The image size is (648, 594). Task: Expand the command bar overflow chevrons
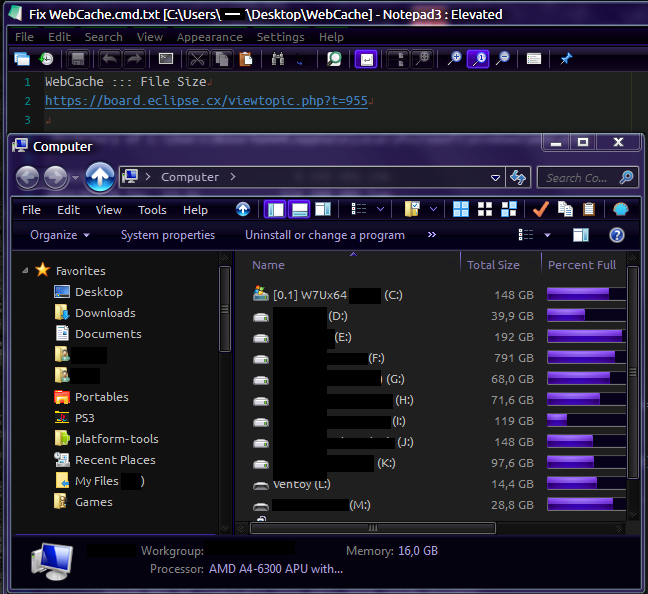(432, 235)
